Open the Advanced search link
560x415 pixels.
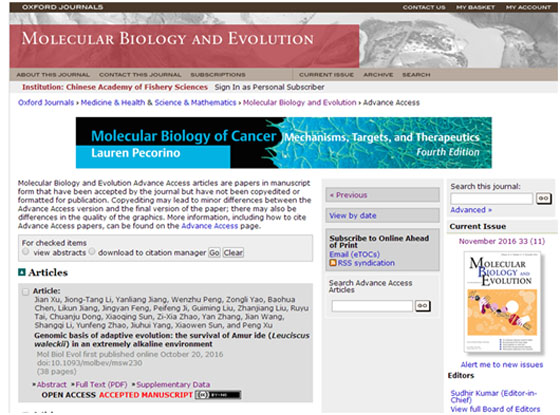click(471, 210)
